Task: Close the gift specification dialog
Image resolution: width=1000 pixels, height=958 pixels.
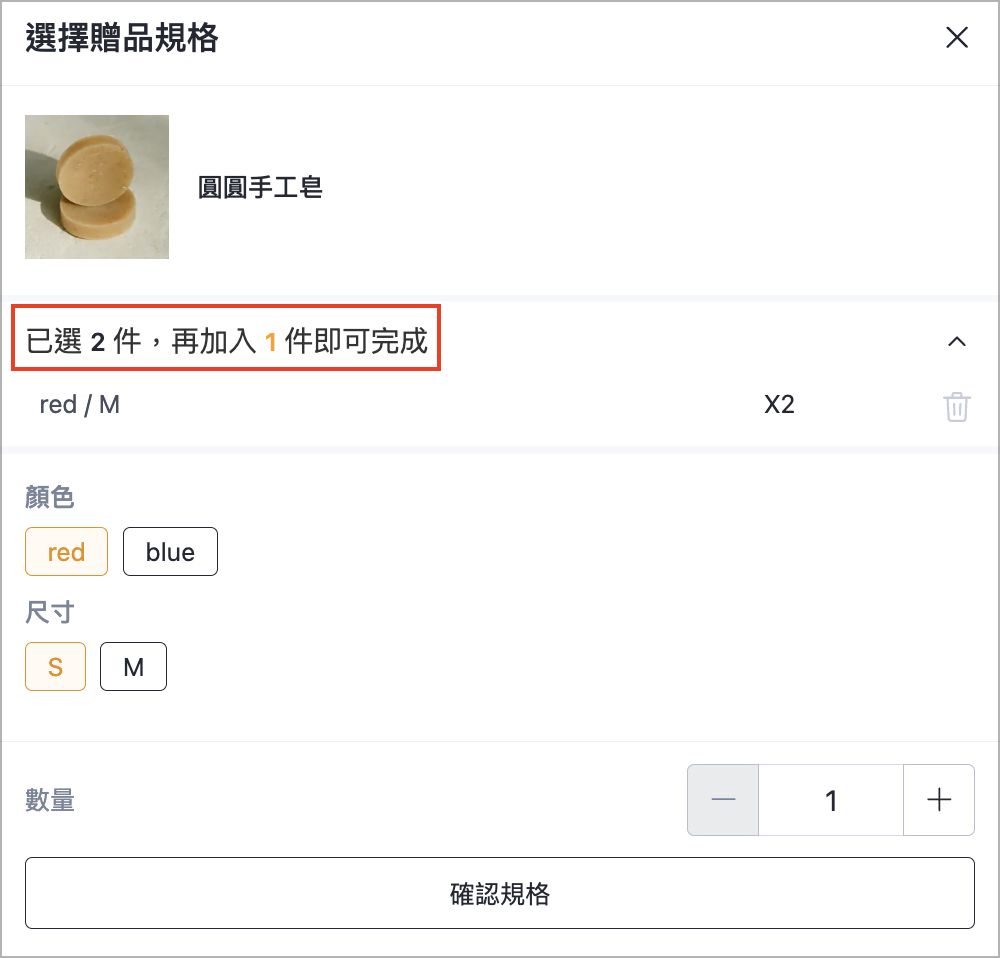Action: 957,38
